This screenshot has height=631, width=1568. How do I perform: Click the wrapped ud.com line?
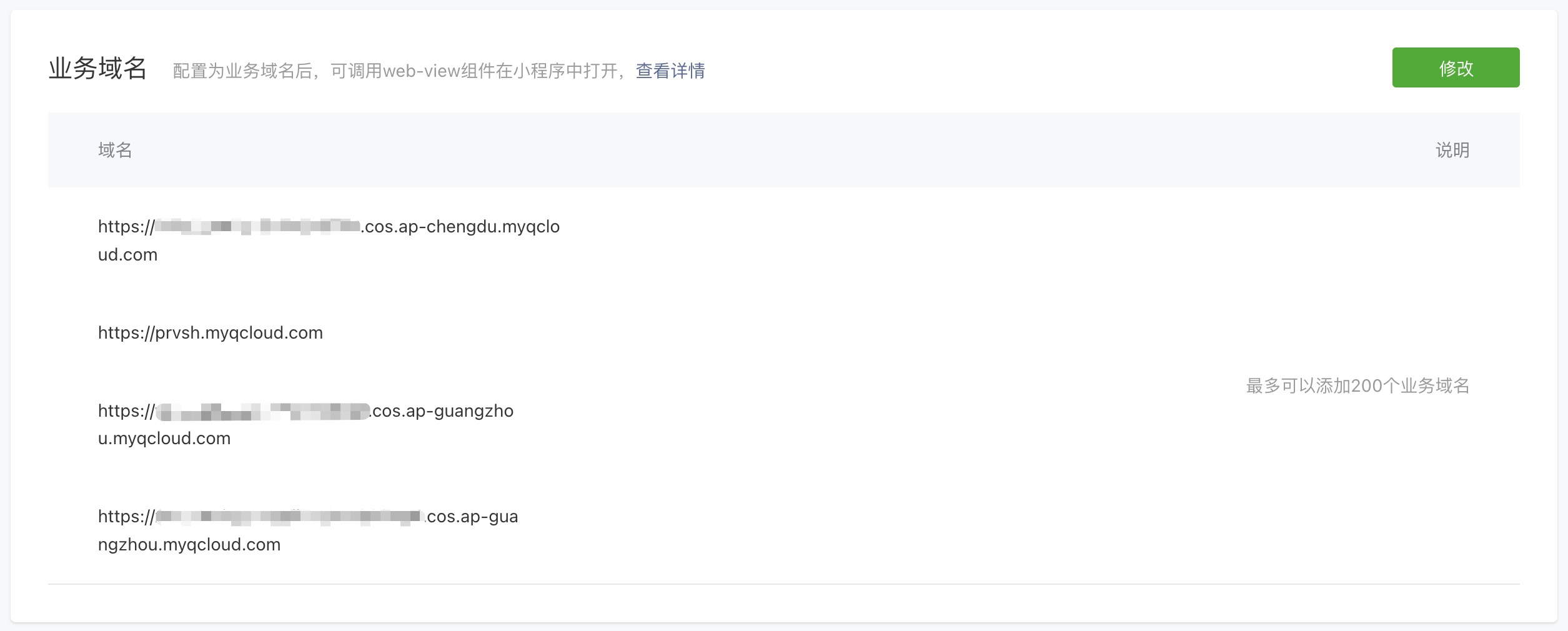tap(128, 254)
